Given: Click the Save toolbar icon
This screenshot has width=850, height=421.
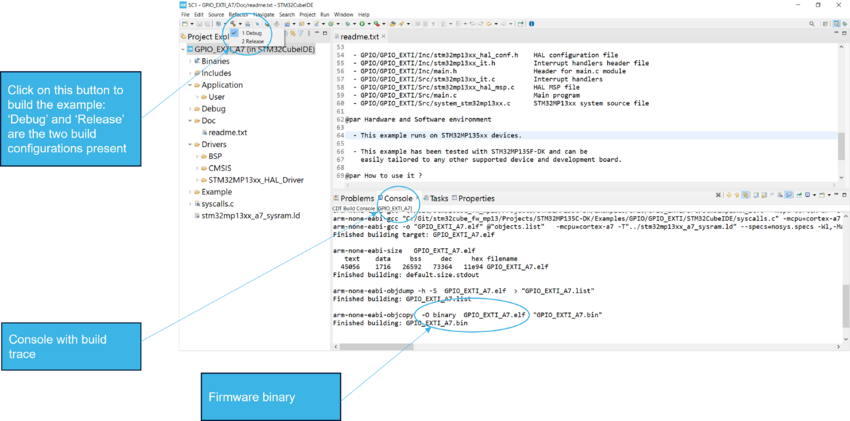Looking at the screenshot, I should coord(199,24).
